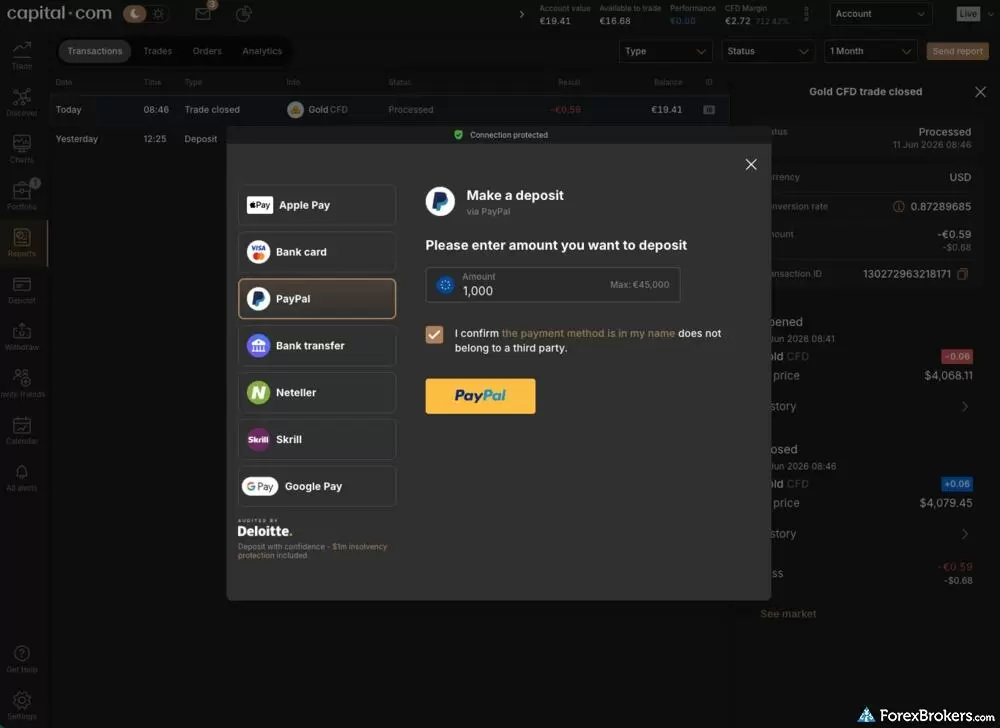Screen dimensions: 1000x728
Task: Click the Deloitte audited logo
Action: (x=265, y=528)
